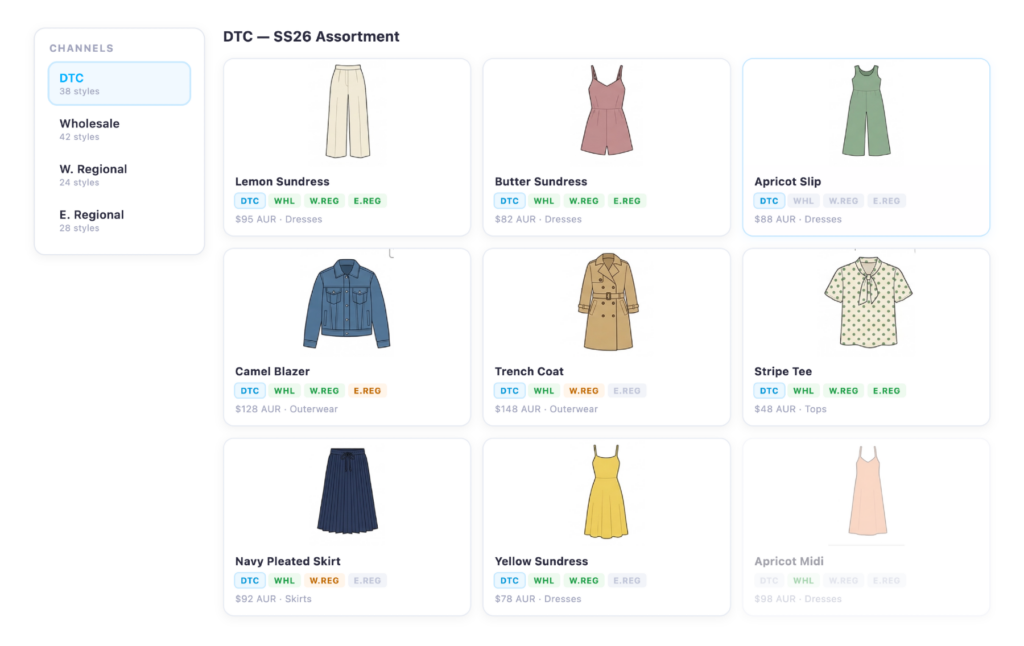
Task: Click the Stripe Tee illustration
Action: tap(866, 303)
